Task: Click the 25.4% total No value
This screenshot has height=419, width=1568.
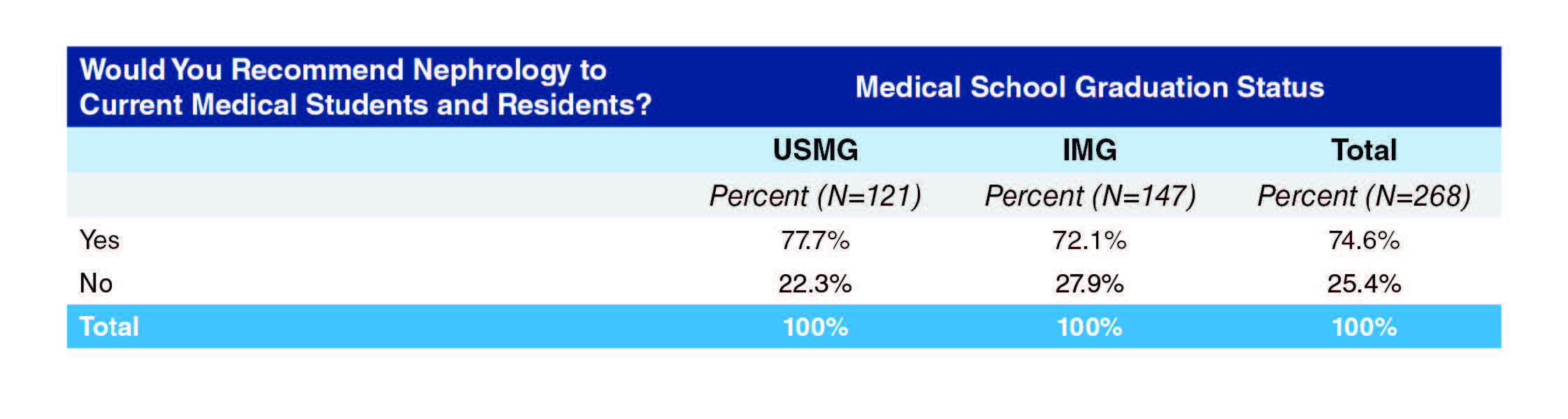Action: [1364, 284]
